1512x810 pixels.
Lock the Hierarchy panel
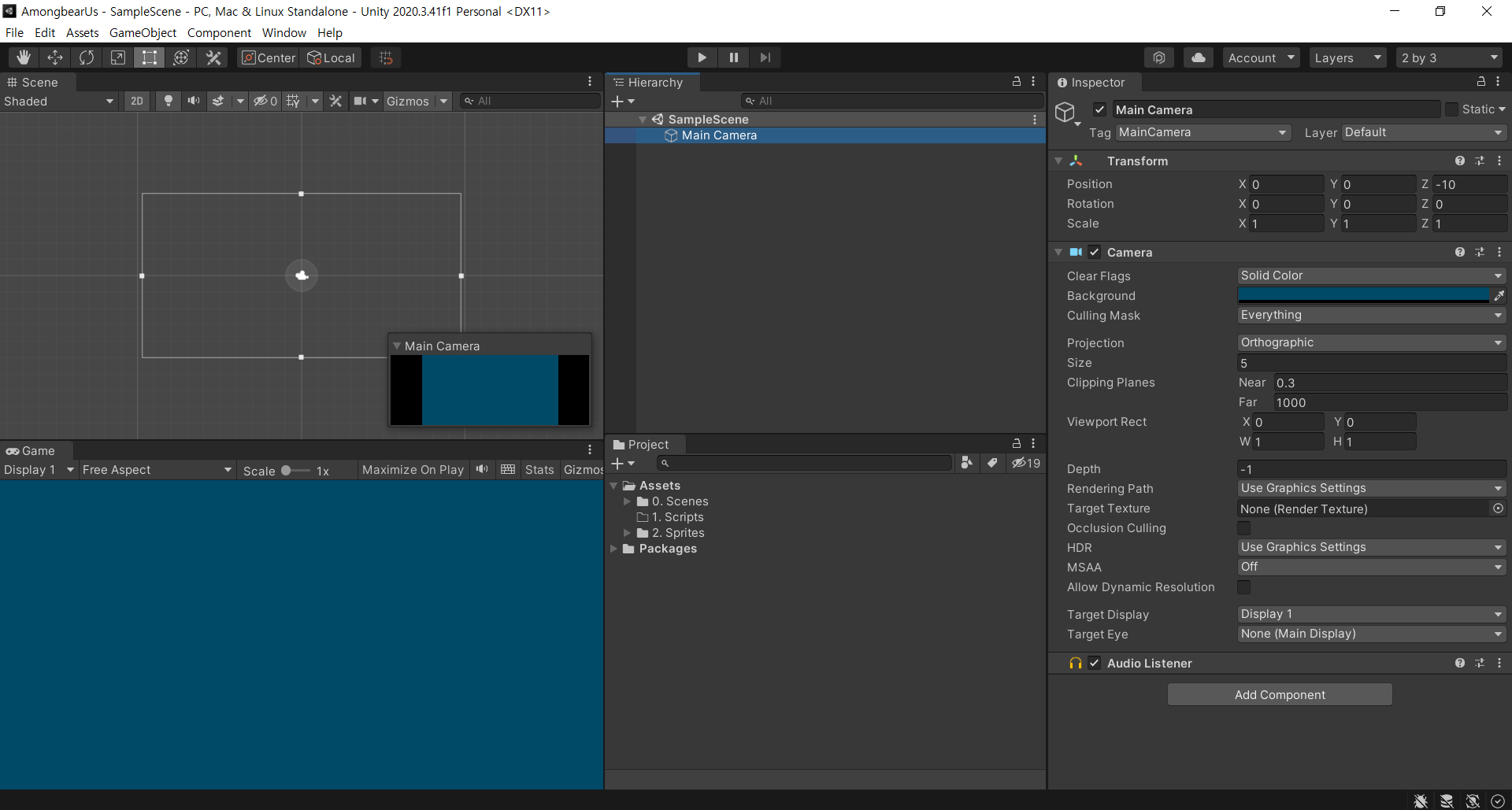pyautogui.click(x=1017, y=82)
